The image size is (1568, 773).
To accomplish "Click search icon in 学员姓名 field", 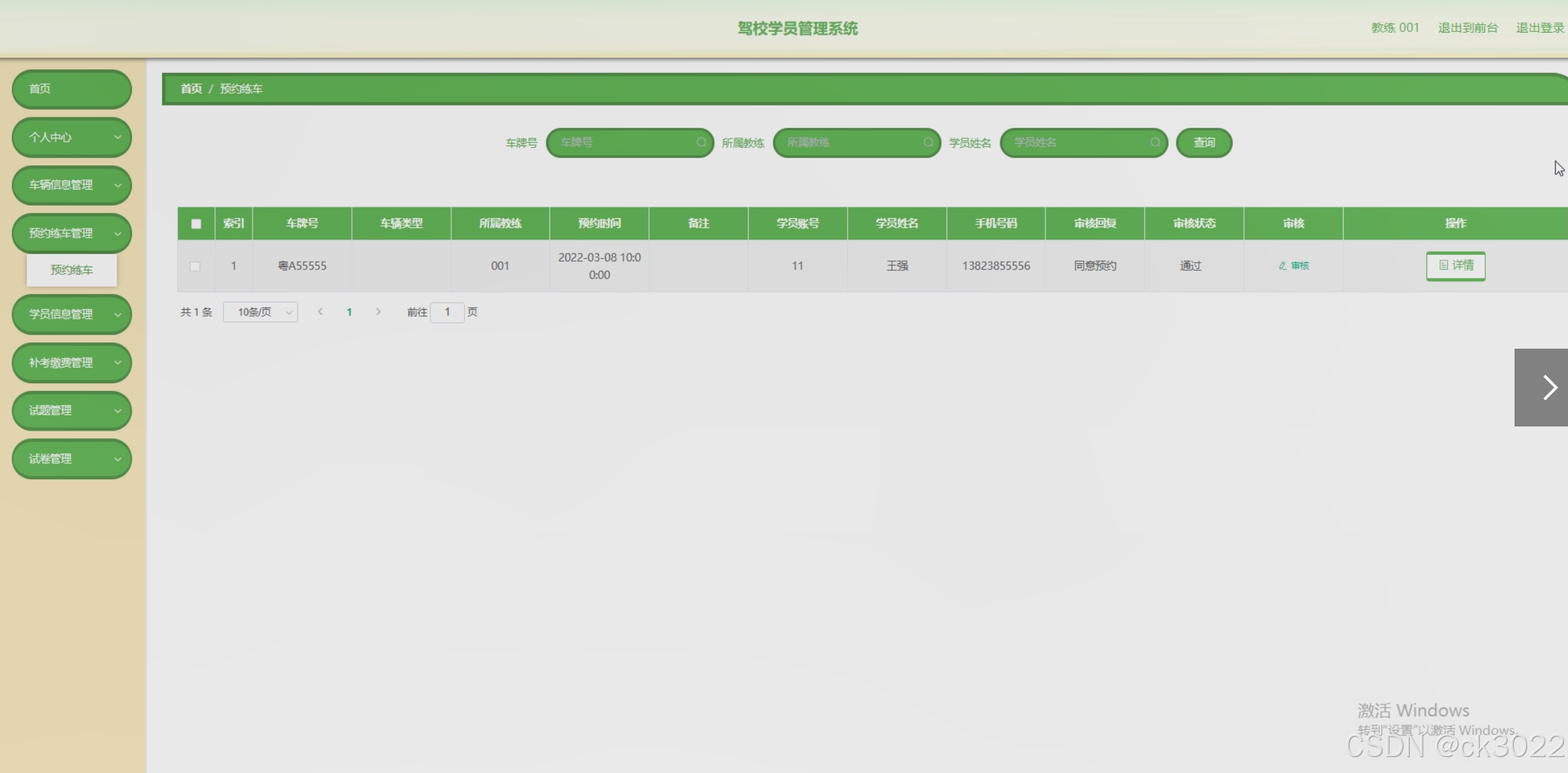I will point(1155,142).
